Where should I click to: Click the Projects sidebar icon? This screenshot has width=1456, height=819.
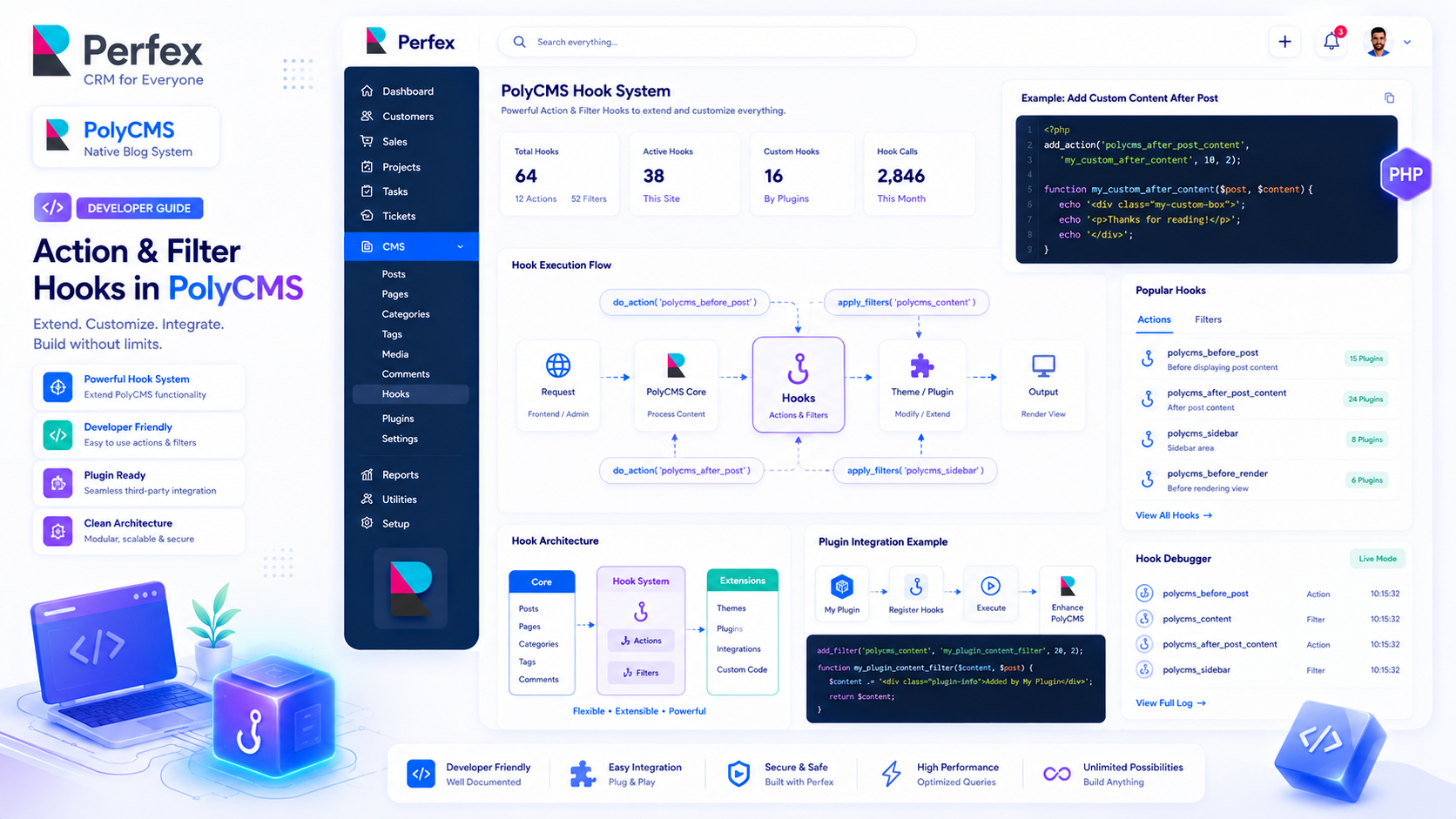click(x=367, y=166)
